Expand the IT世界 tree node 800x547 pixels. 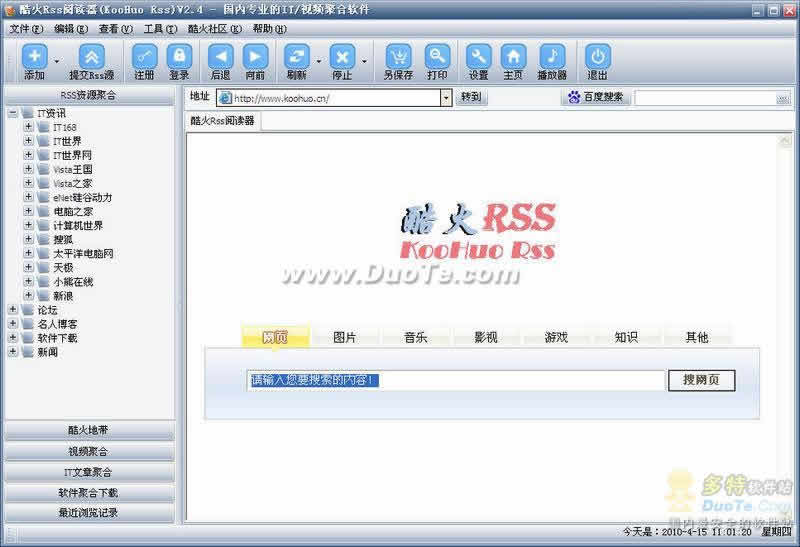[29, 141]
